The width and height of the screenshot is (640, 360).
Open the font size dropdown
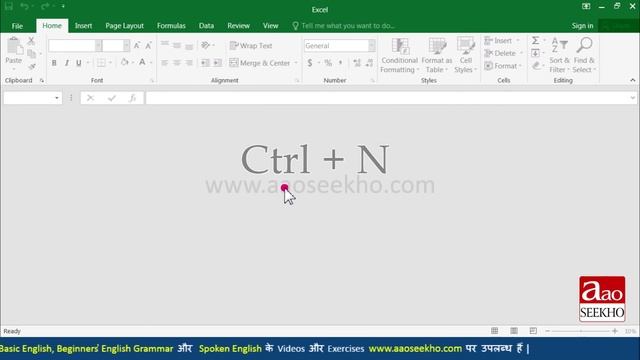coord(127,46)
